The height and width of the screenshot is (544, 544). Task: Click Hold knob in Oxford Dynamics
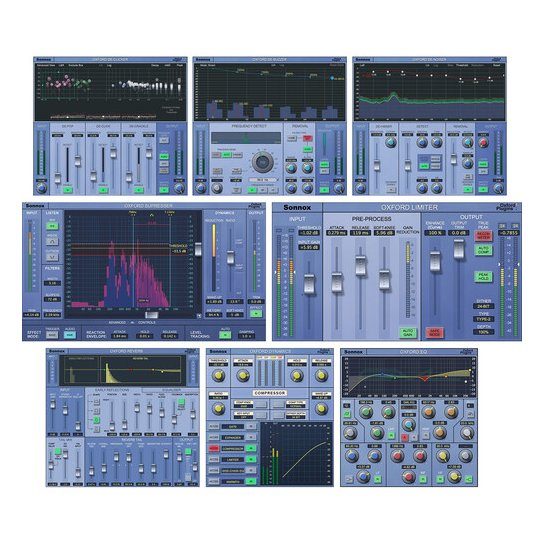297,375
